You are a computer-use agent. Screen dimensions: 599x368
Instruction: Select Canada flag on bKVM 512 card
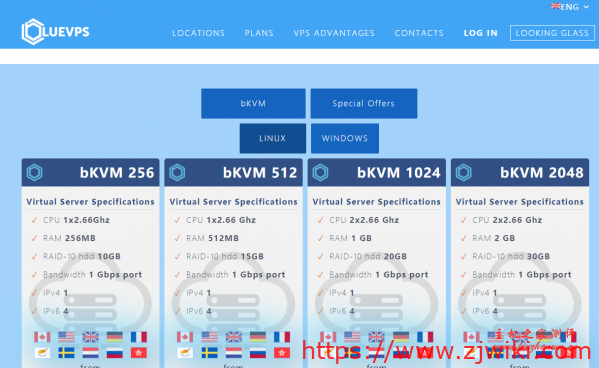pyautogui.click(x=185, y=337)
